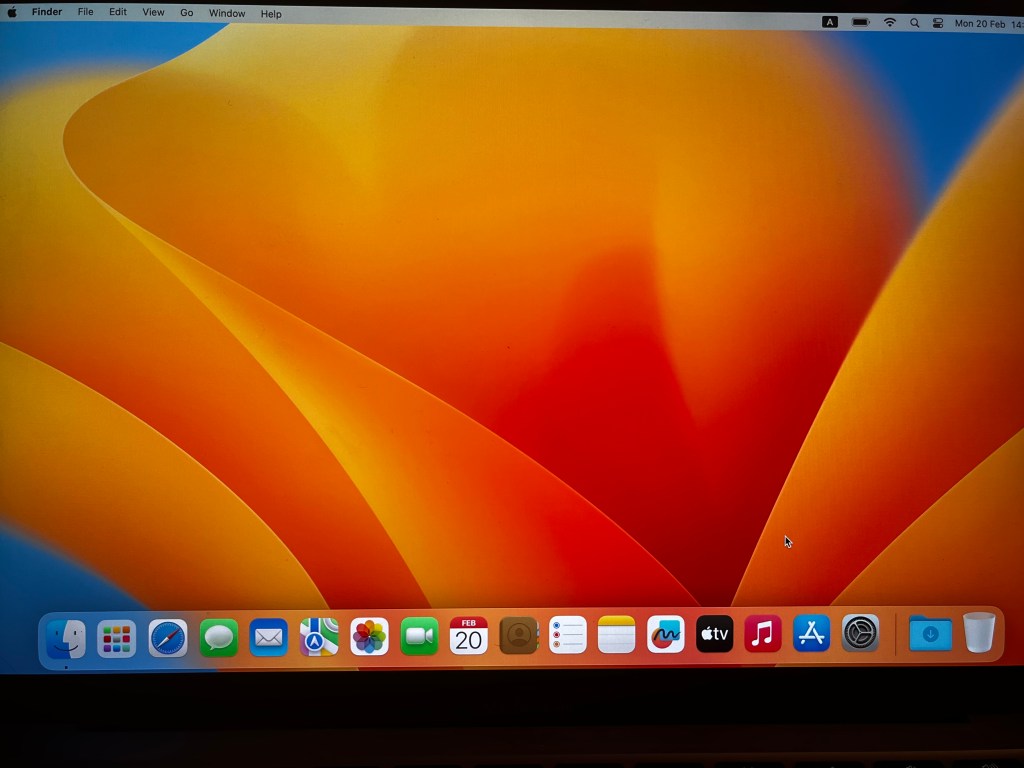
Task: Launch Safari from the Dock
Action: tap(168, 638)
